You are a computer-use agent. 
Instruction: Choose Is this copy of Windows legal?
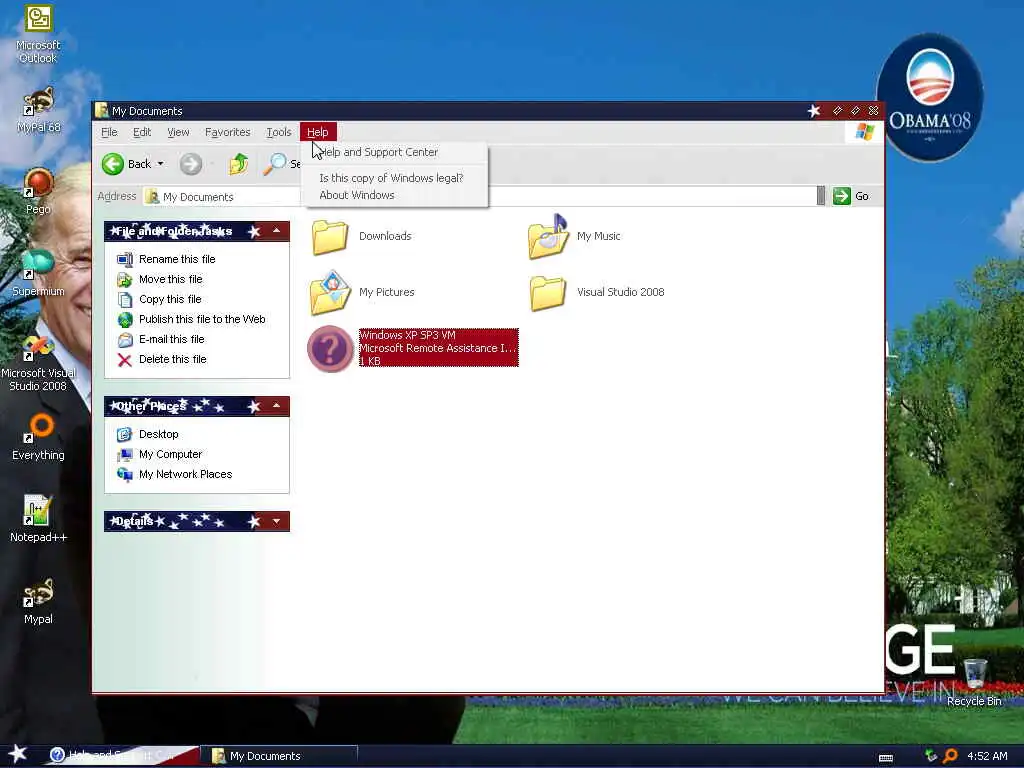394,178
